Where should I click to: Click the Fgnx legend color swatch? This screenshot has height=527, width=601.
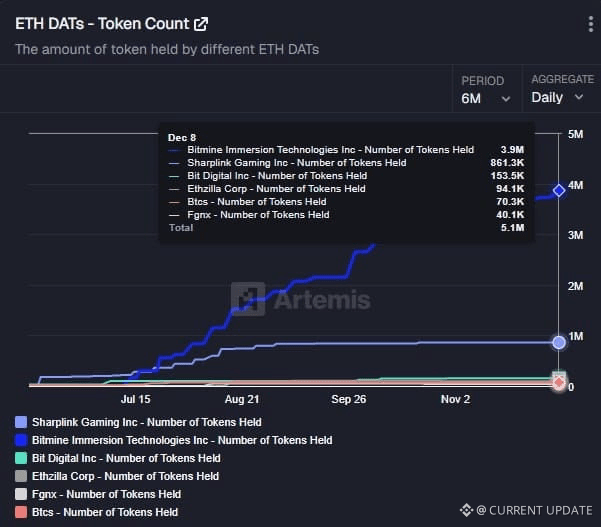click(21, 494)
